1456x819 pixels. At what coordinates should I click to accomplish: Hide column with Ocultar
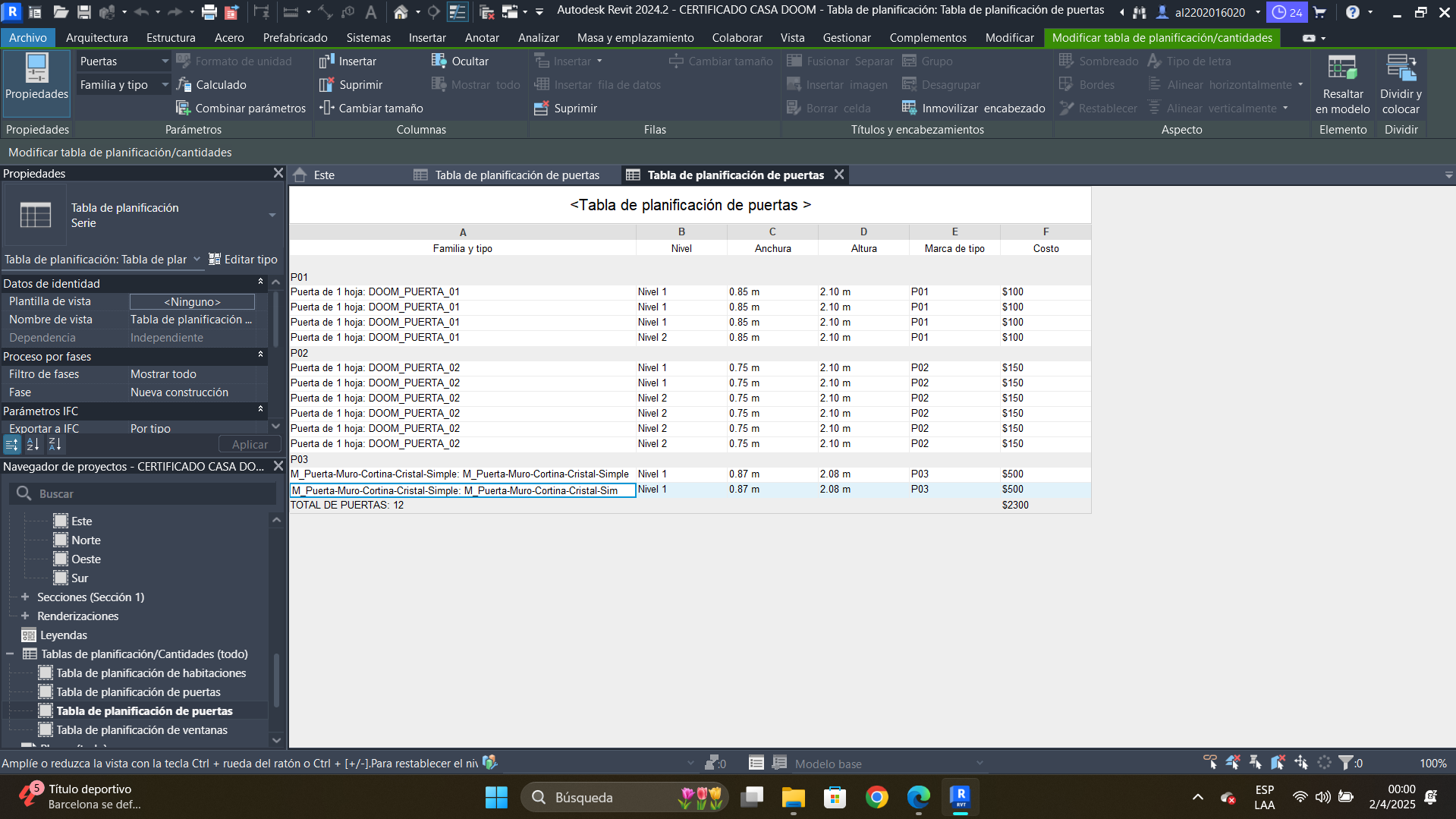coord(461,61)
